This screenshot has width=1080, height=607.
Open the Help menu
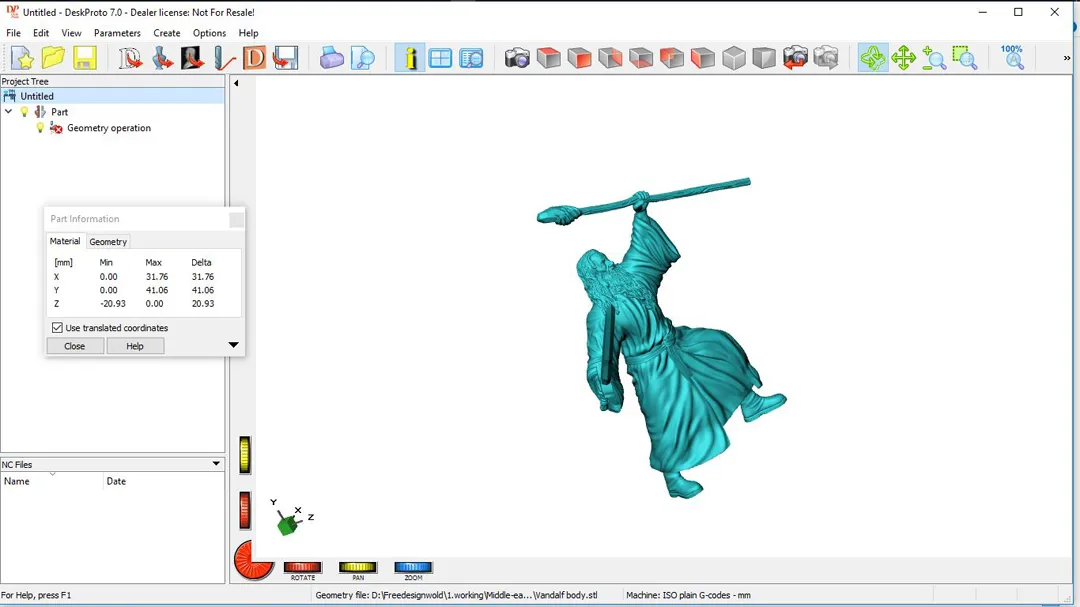click(x=249, y=33)
